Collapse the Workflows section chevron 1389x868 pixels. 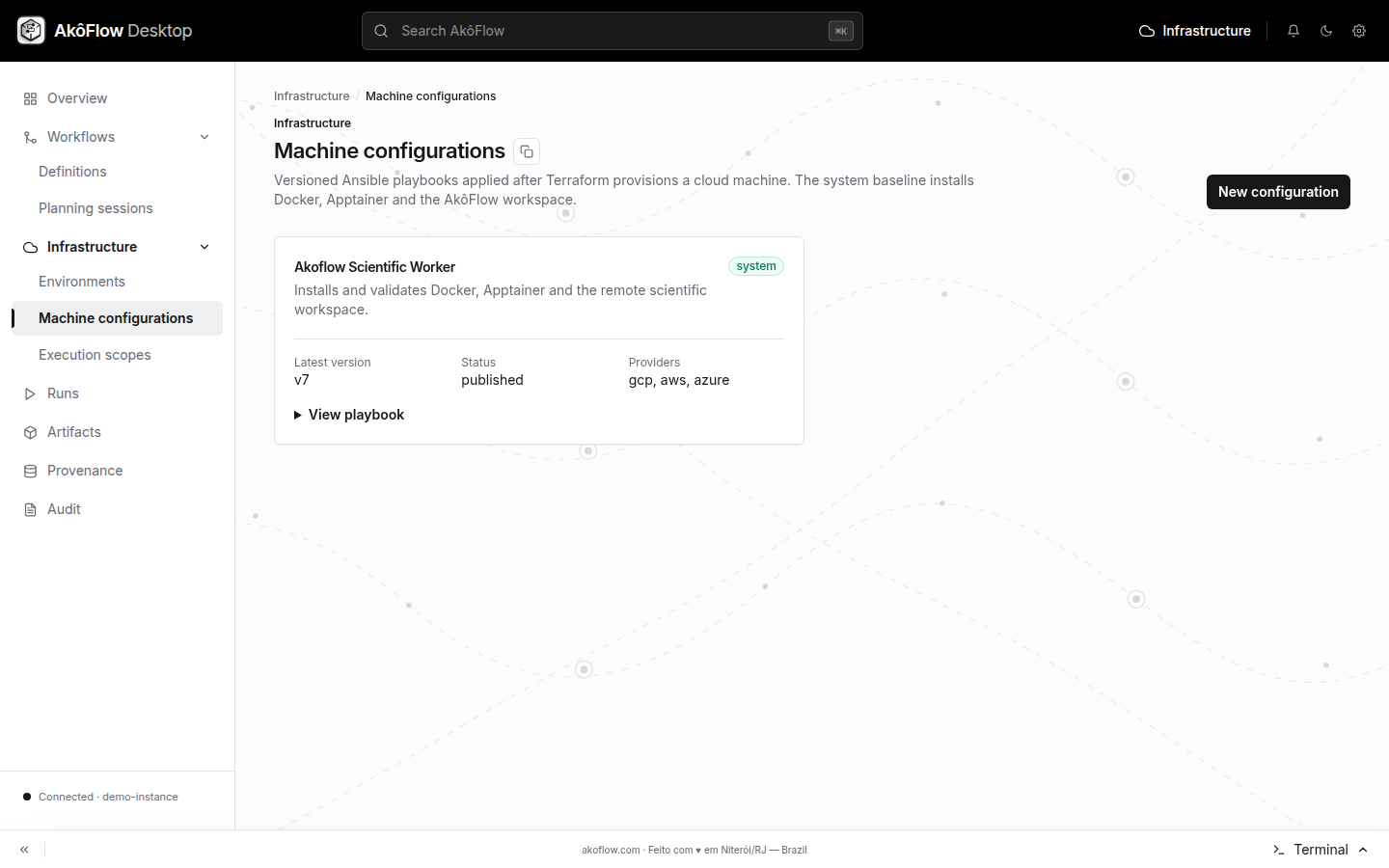(204, 137)
